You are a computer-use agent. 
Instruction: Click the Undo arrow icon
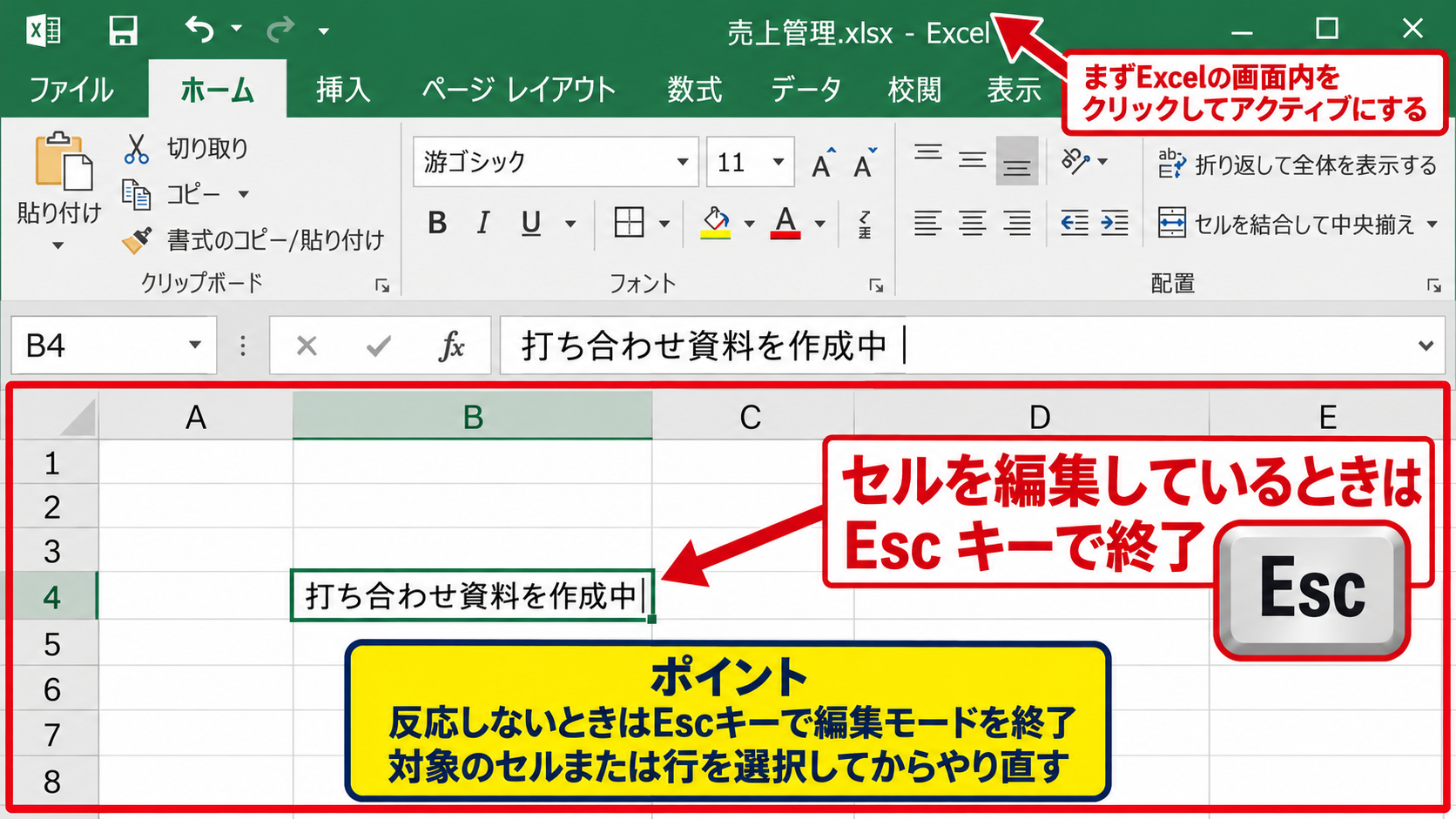[199, 30]
